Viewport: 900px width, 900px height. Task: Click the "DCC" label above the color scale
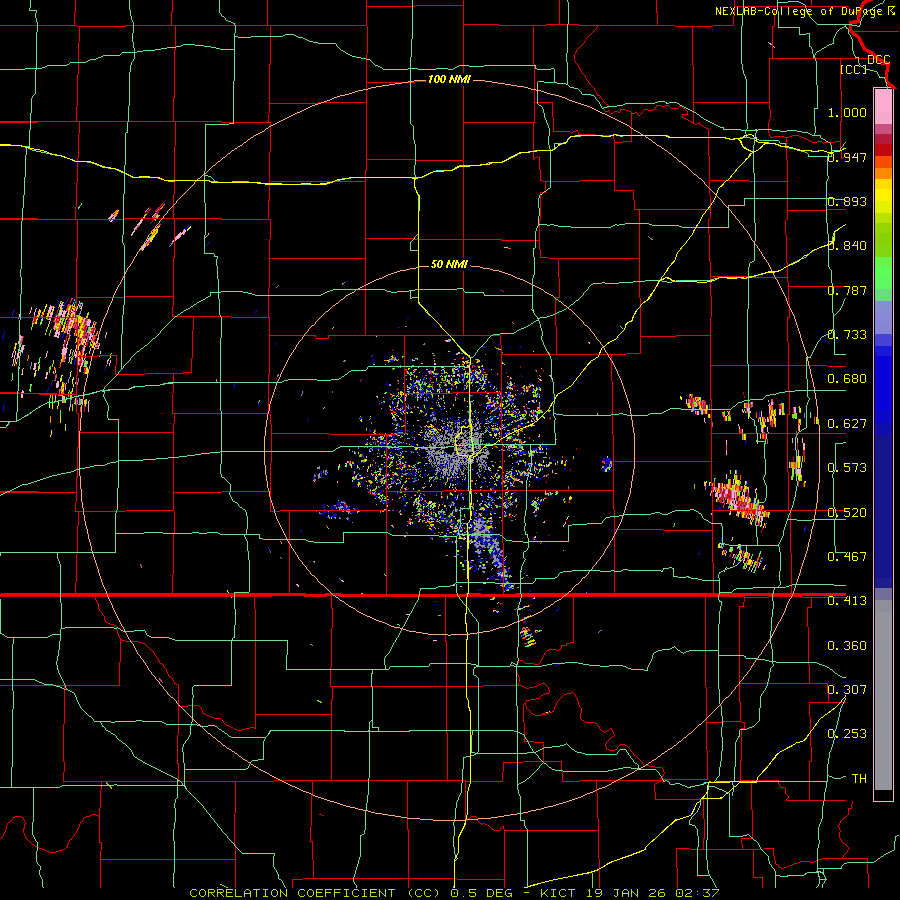(878, 60)
